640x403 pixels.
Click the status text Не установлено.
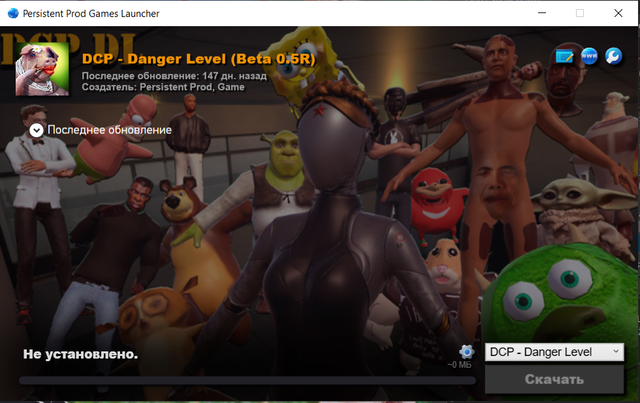(x=80, y=354)
